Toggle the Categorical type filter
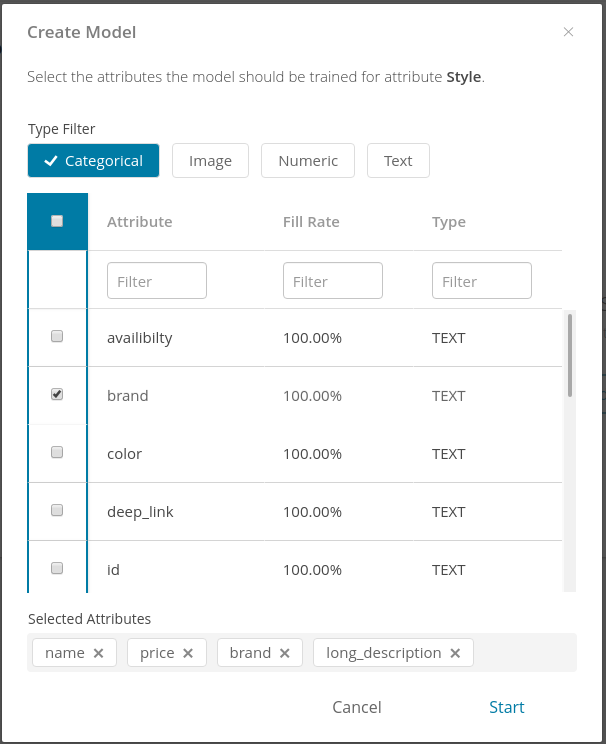606x744 pixels. pyautogui.click(x=93, y=161)
